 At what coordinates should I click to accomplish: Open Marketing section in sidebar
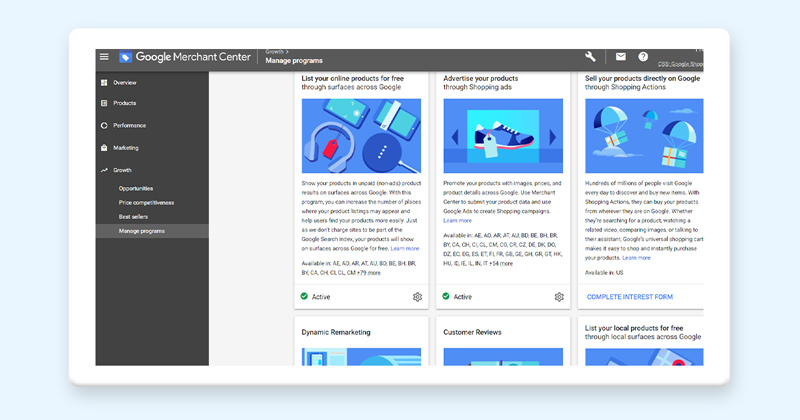point(126,147)
